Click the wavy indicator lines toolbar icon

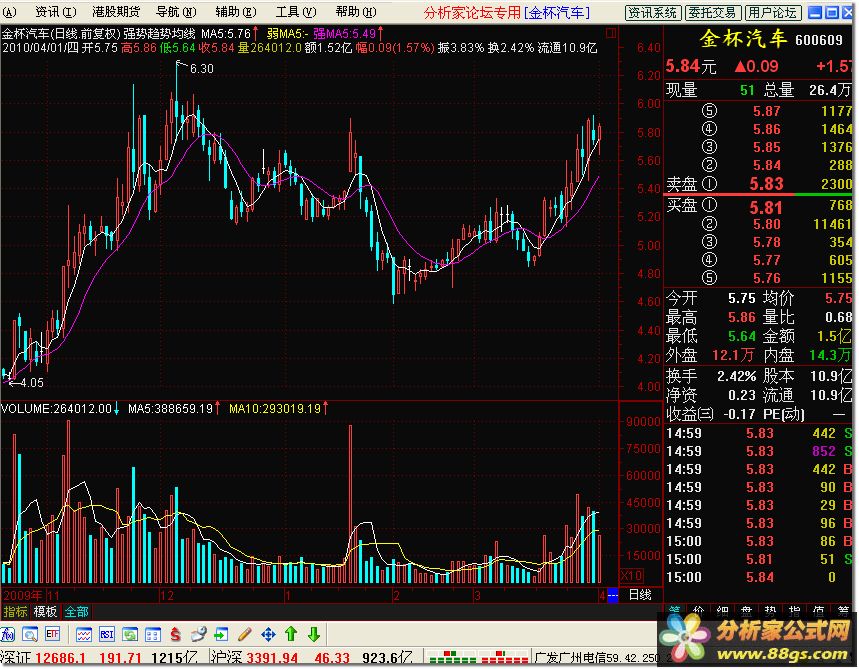[x=84, y=635]
